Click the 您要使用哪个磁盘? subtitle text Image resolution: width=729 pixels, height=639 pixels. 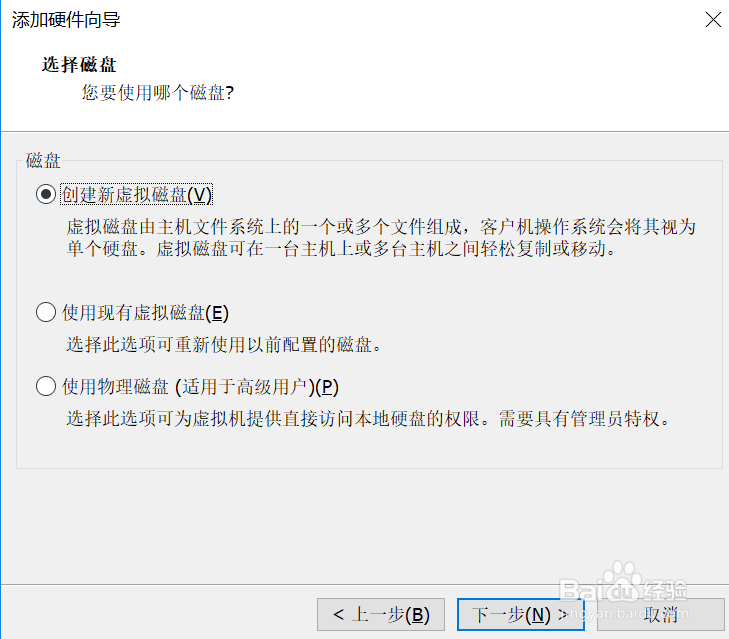click(x=158, y=93)
